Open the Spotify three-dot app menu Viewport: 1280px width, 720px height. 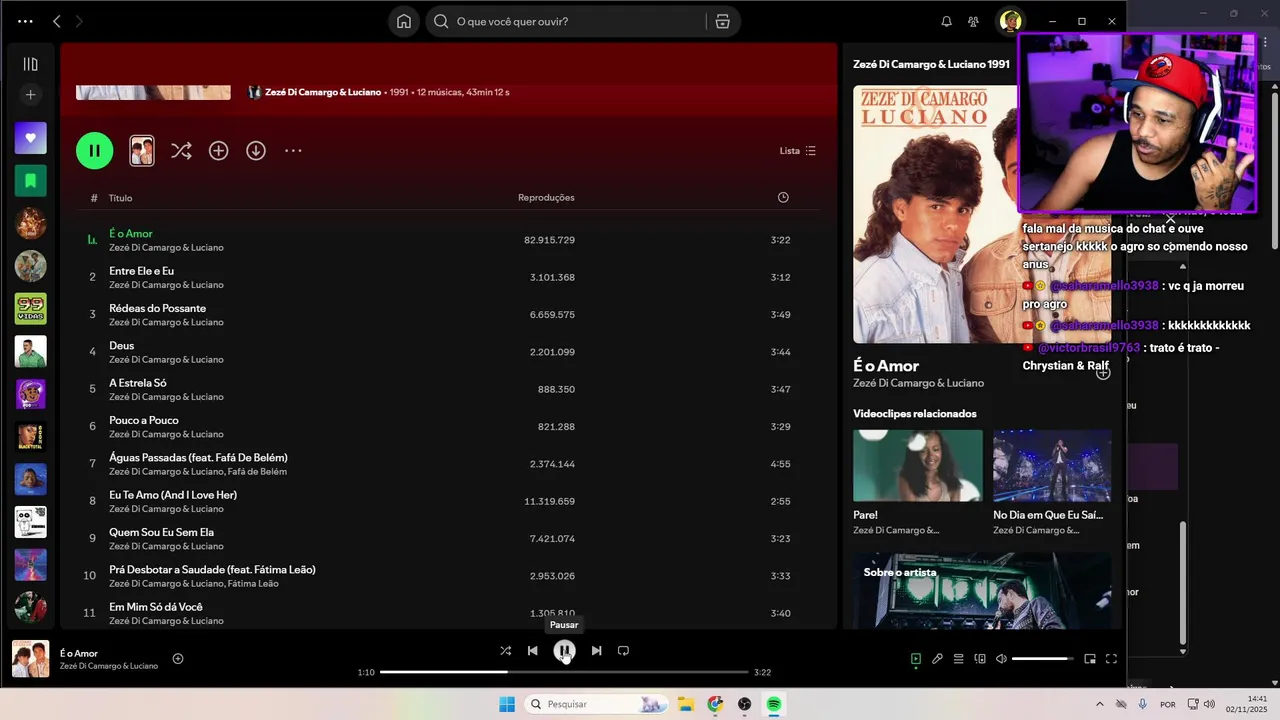25,21
